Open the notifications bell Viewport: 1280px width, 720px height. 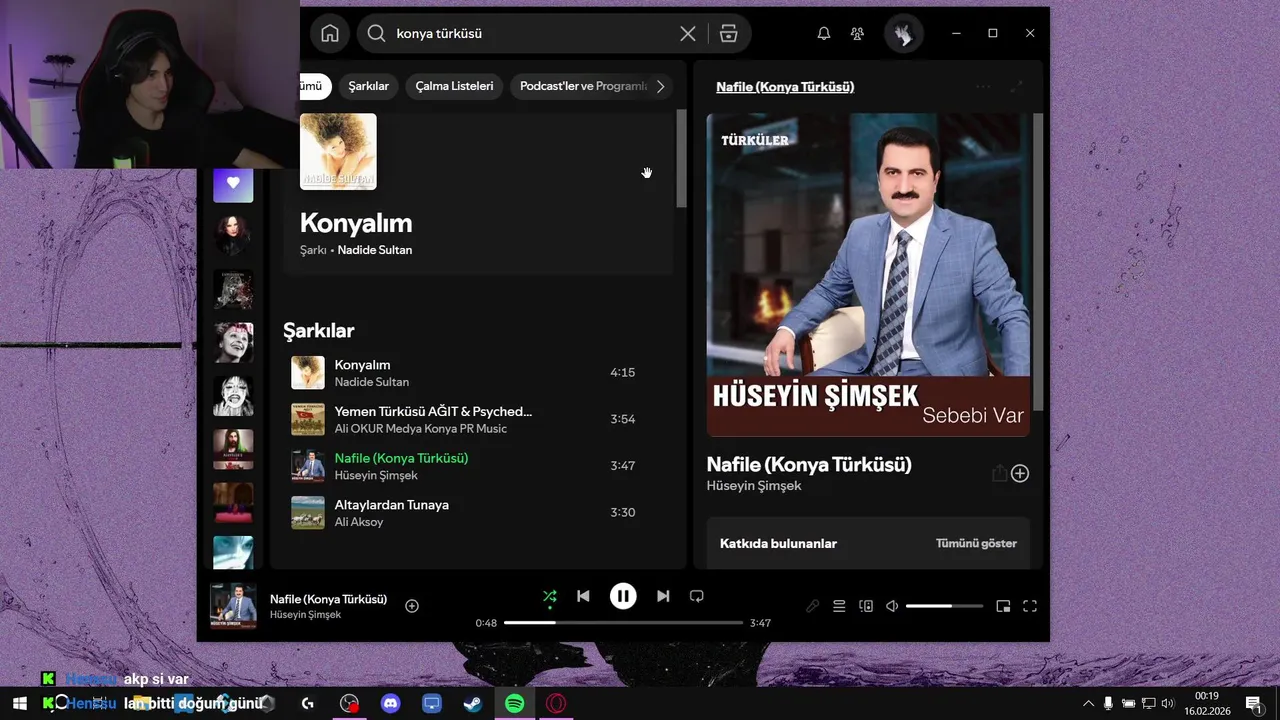pos(824,33)
